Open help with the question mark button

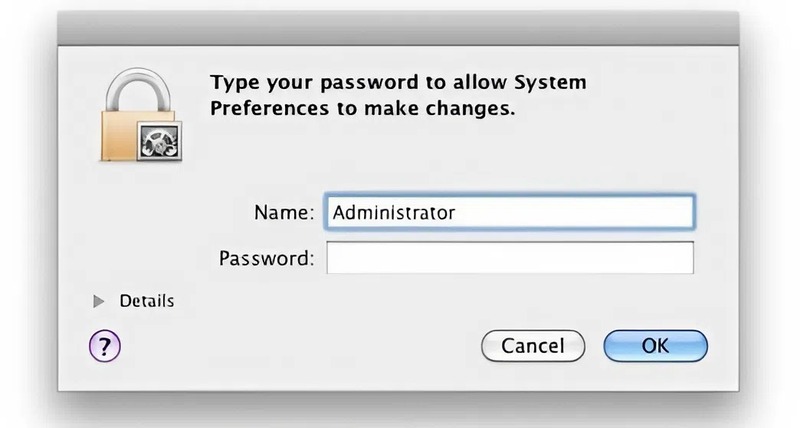pyautogui.click(x=105, y=347)
